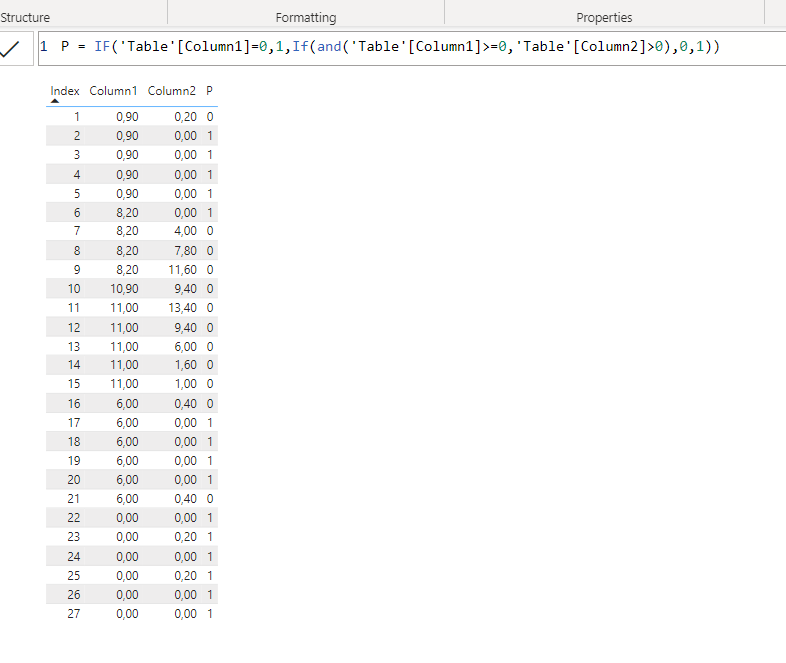Select the Index cell with value 26

coord(74,595)
